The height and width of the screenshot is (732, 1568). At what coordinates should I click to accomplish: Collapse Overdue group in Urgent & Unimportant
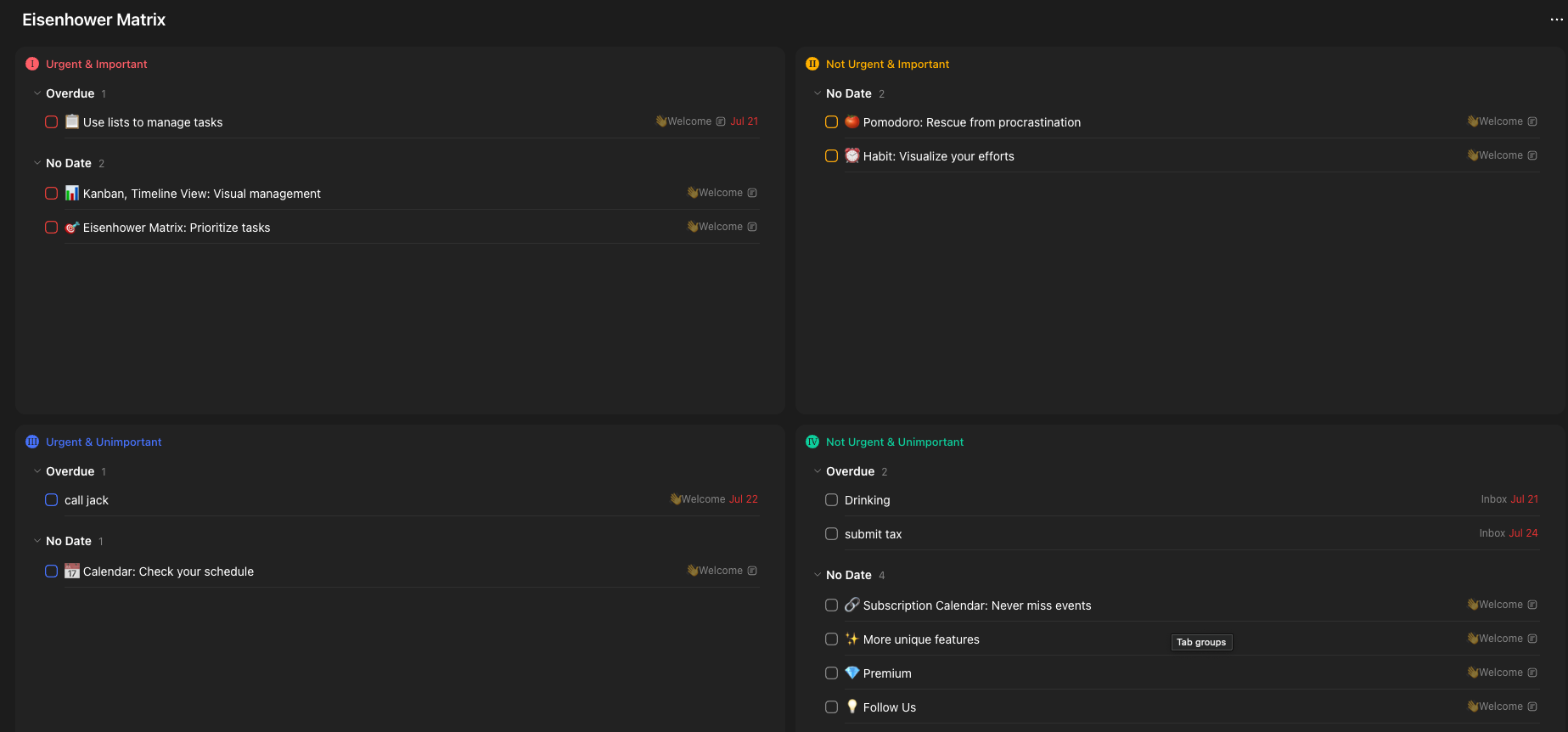point(37,471)
